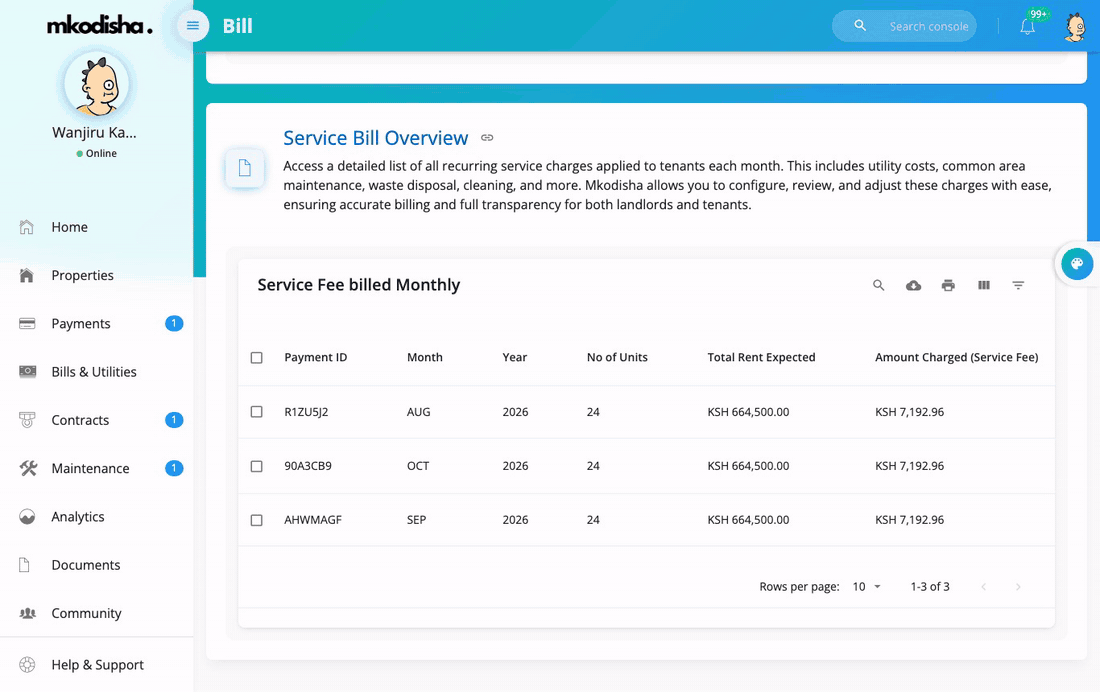Check the AHWMAGF row checkbox
This screenshot has height=692, width=1100.
point(257,520)
